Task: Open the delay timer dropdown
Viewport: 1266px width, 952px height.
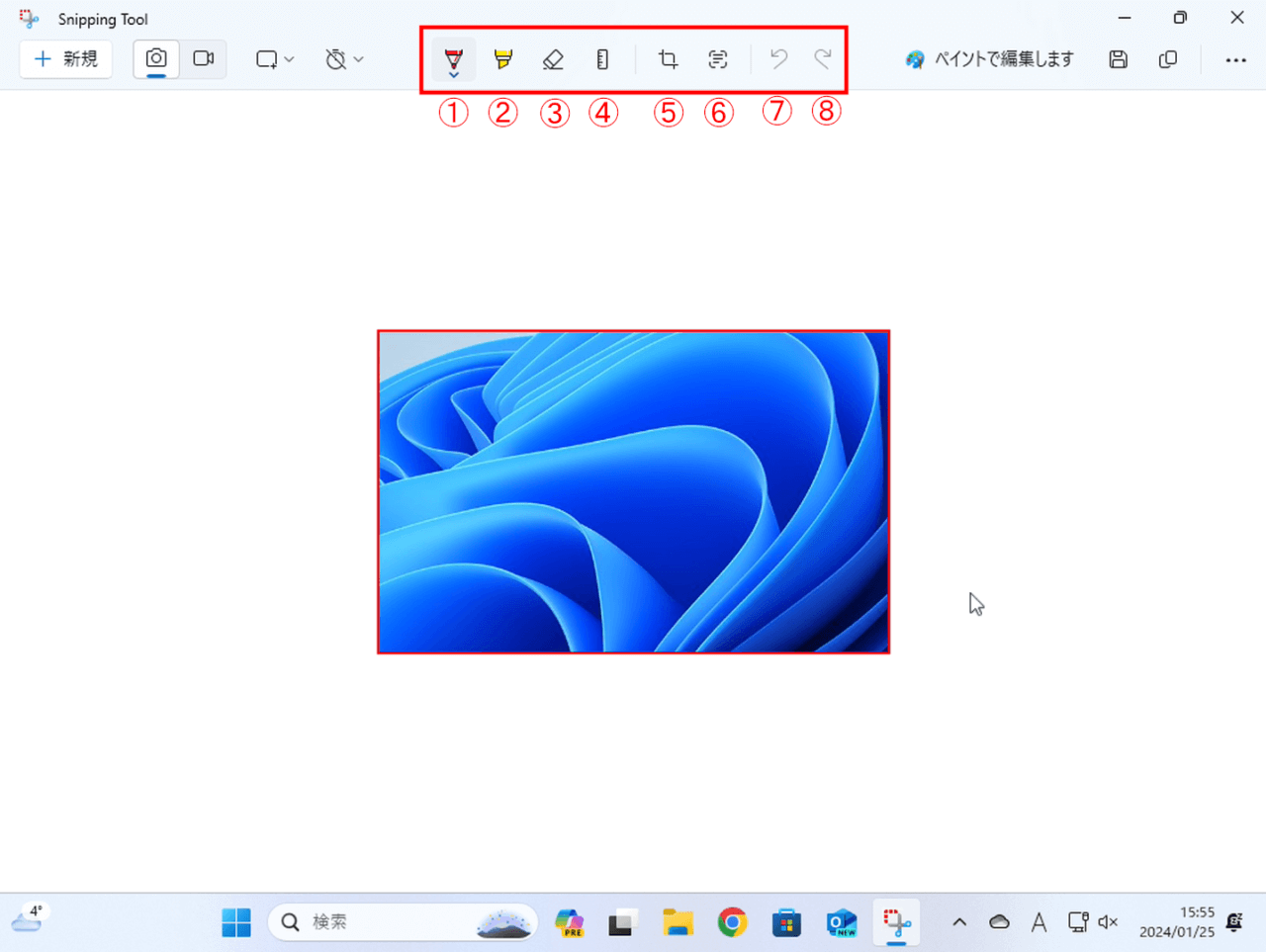Action: [344, 59]
